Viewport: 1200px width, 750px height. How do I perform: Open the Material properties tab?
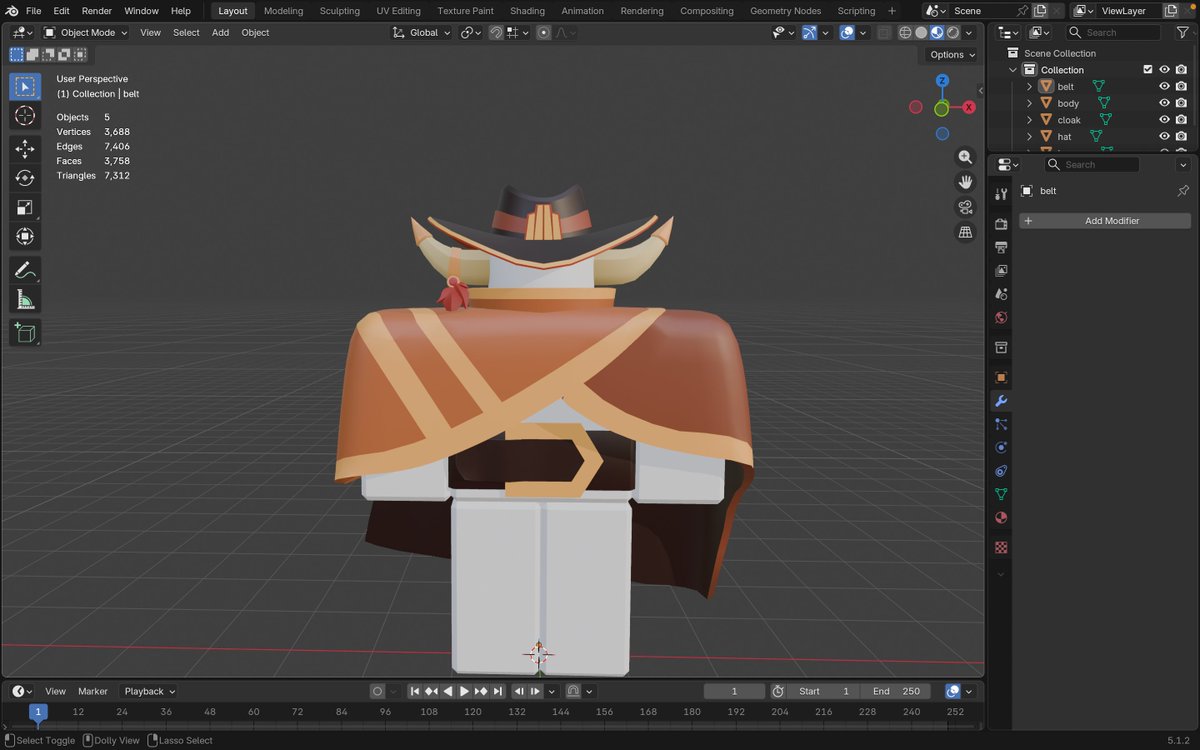1001,518
